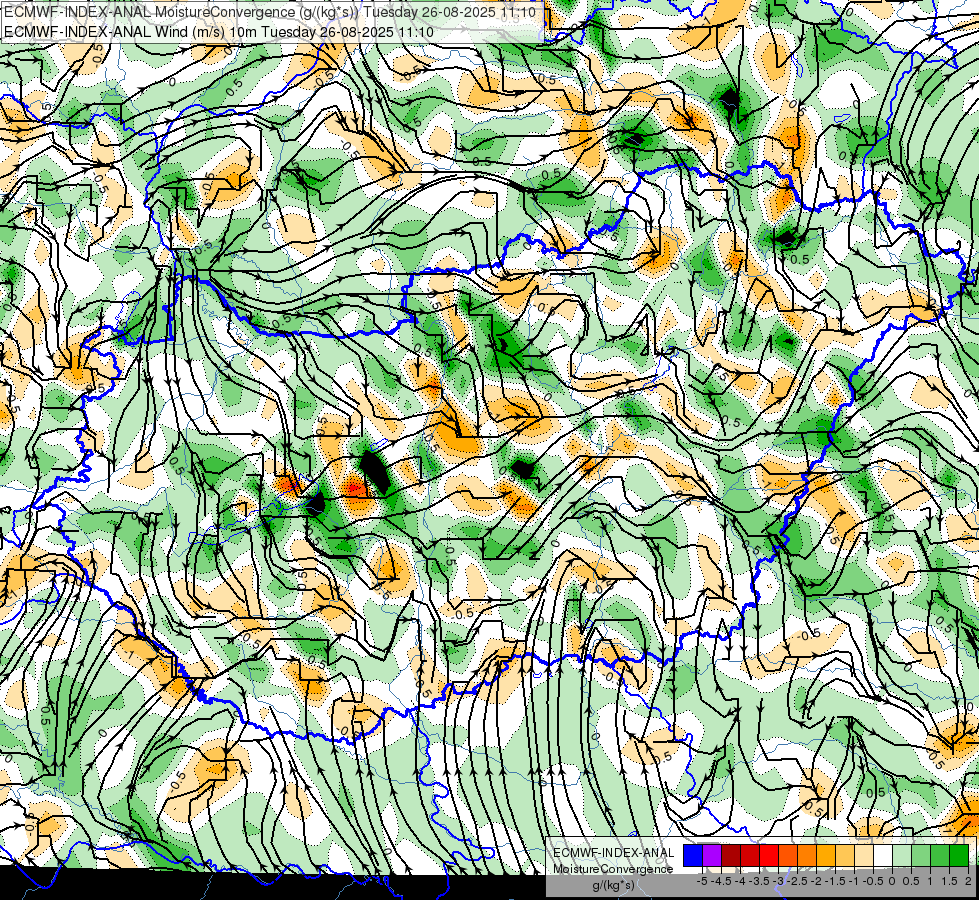
Task: Select the dark green swatch between 1.5 and 2
Action: (959, 856)
